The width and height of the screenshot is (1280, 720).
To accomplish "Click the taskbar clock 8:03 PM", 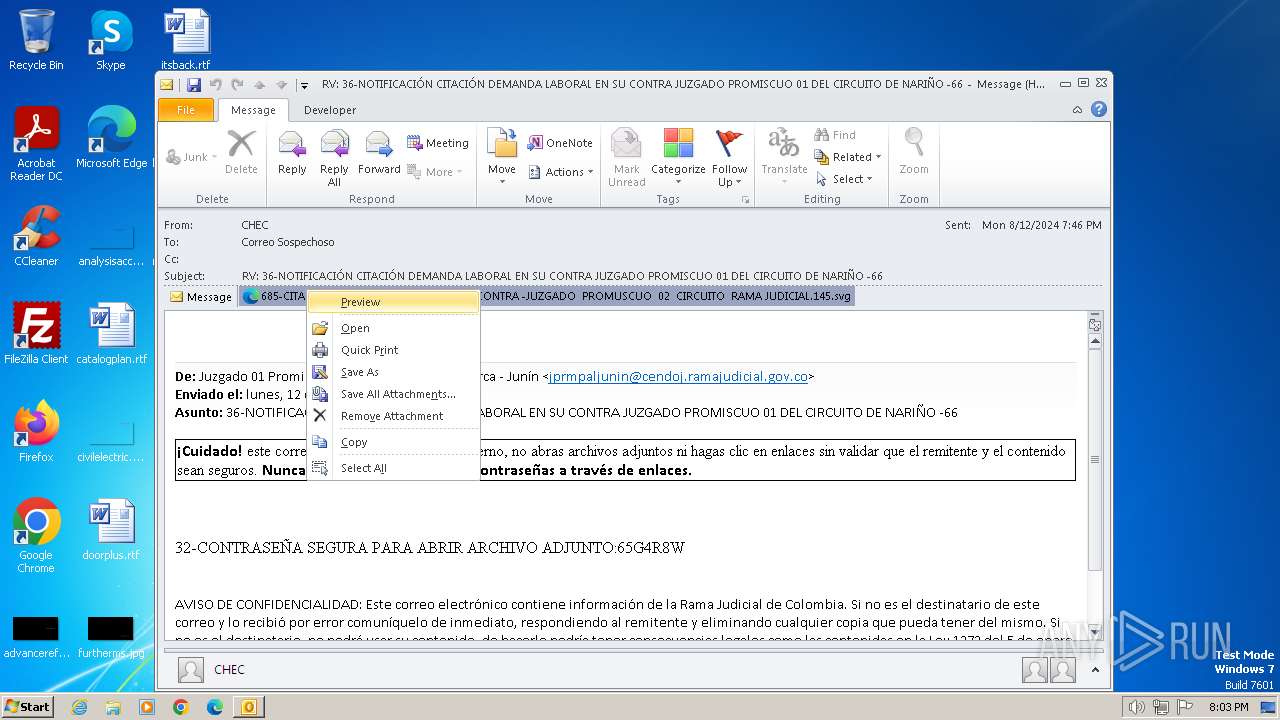I will click(x=1229, y=707).
